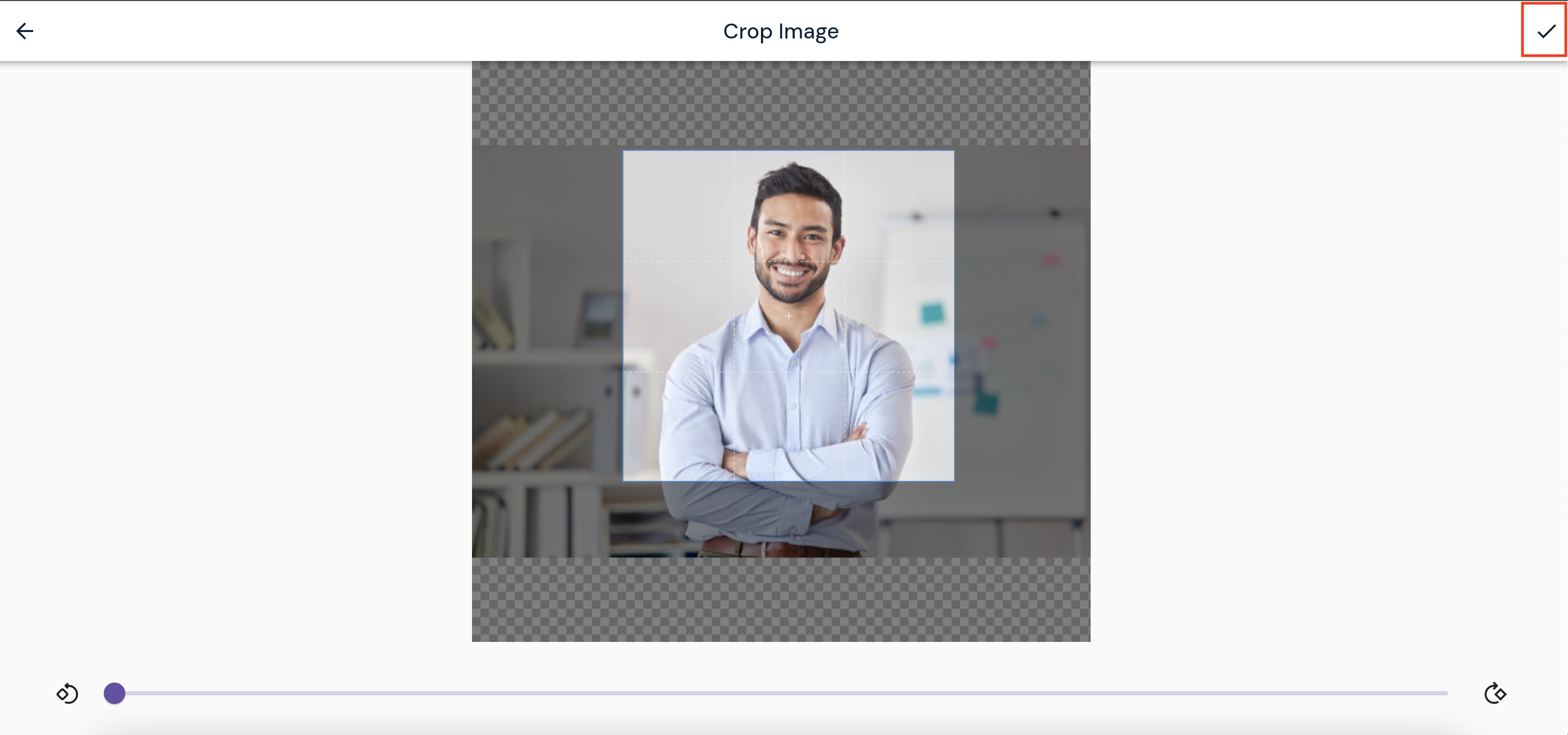This screenshot has height=735, width=1568.
Task: Rotate image counter-clockwise using left rotate icon
Action: pyautogui.click(x=67, y=693)
